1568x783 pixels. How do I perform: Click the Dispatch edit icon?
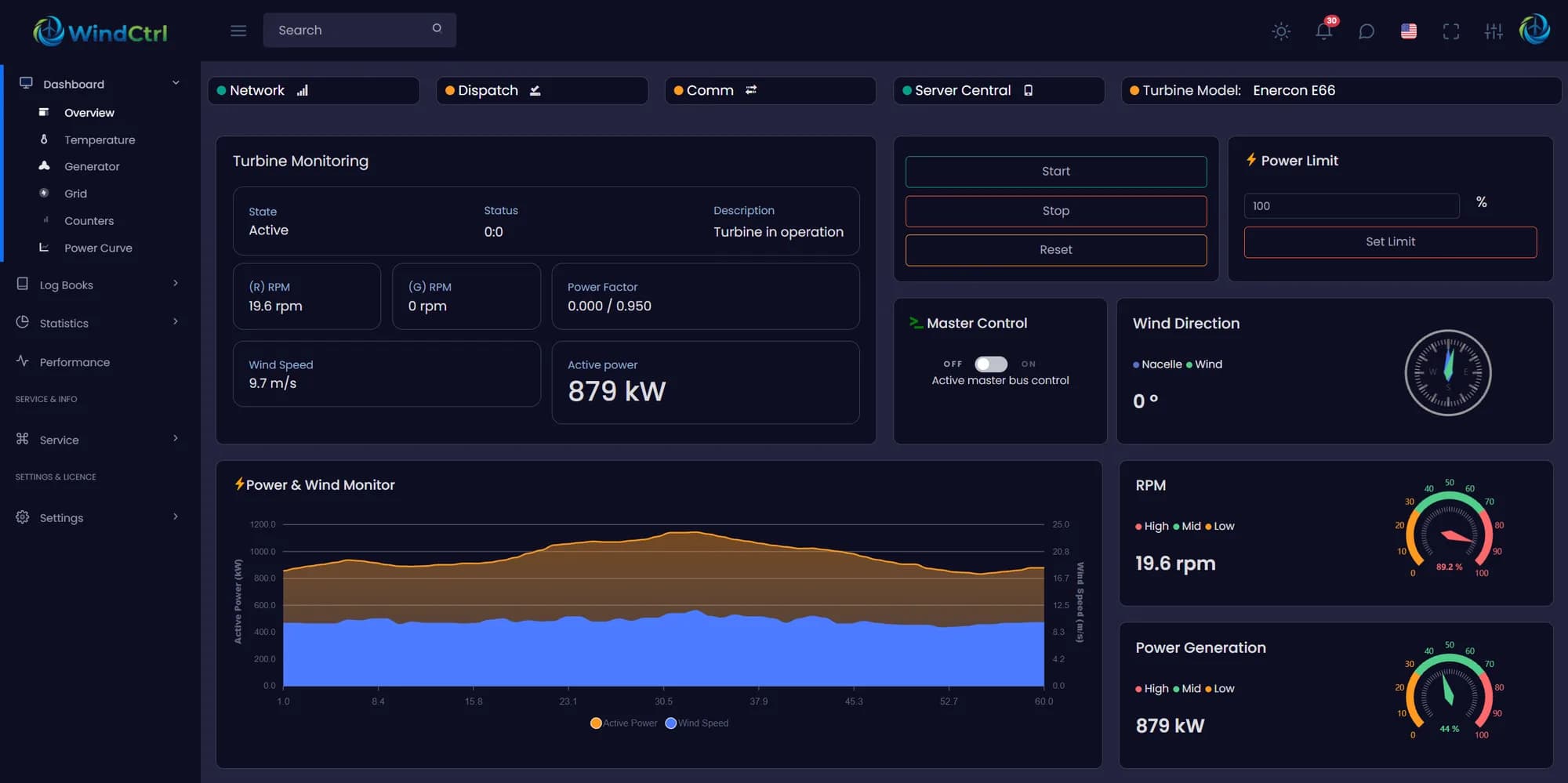[x=535, y=90]
